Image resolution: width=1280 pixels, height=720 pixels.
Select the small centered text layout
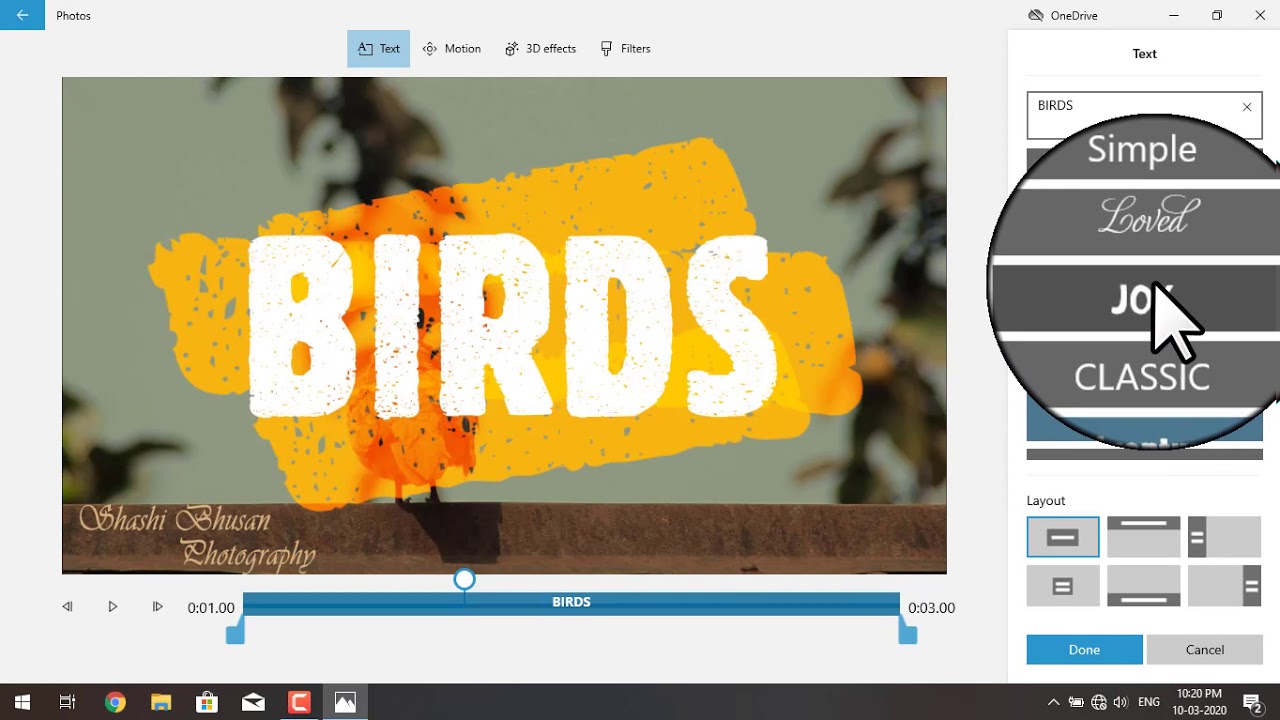point(1063,586)
